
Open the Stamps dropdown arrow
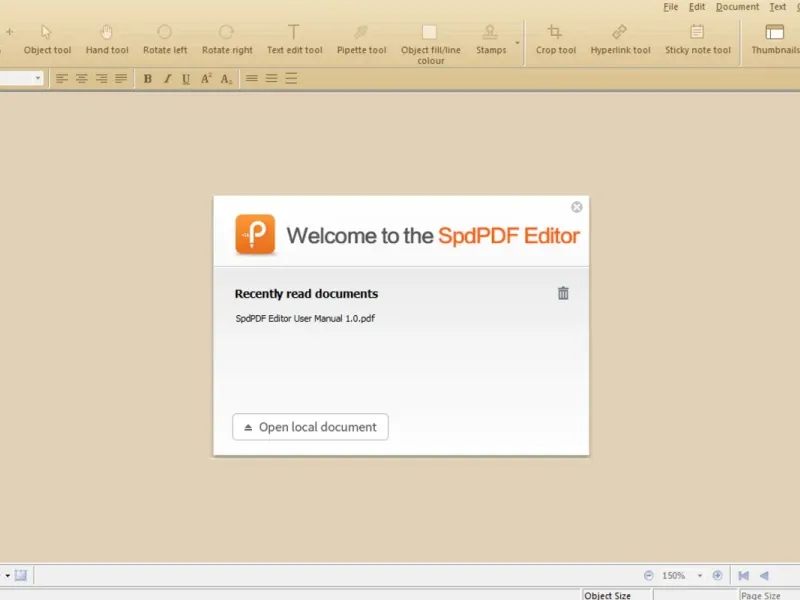click(517, 43)
